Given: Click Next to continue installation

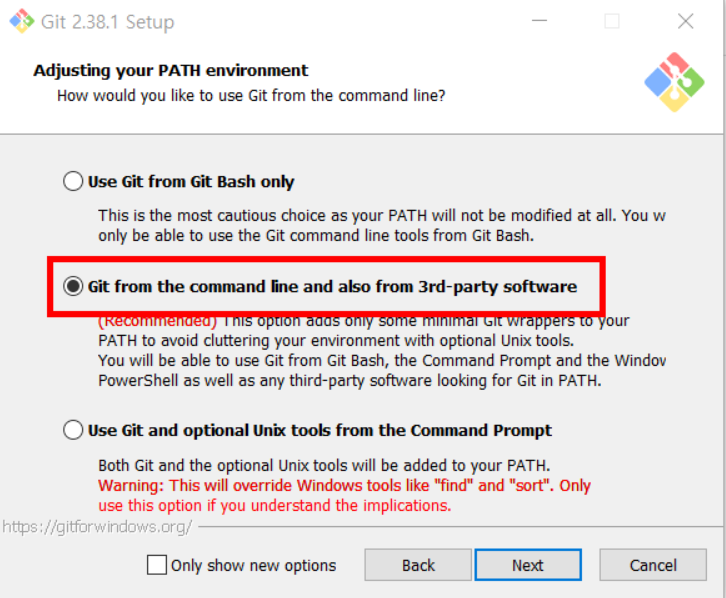Looking at the screenshot, I should click(x=528, y=565).
